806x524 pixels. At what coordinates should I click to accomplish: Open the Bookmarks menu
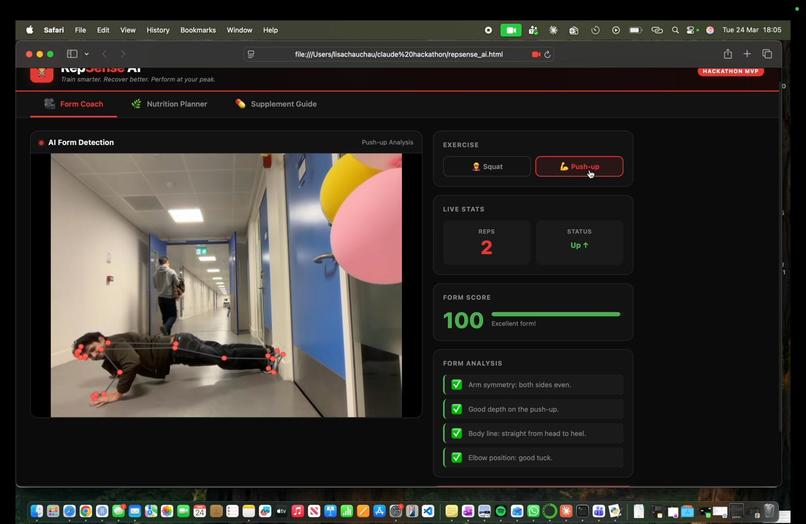coord(198,30)
